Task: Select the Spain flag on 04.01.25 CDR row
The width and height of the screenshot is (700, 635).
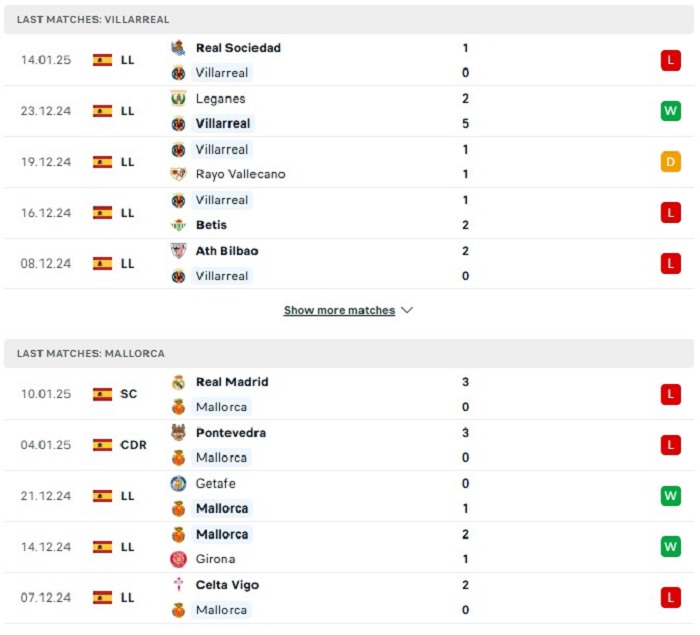Action: click(102, 445)
